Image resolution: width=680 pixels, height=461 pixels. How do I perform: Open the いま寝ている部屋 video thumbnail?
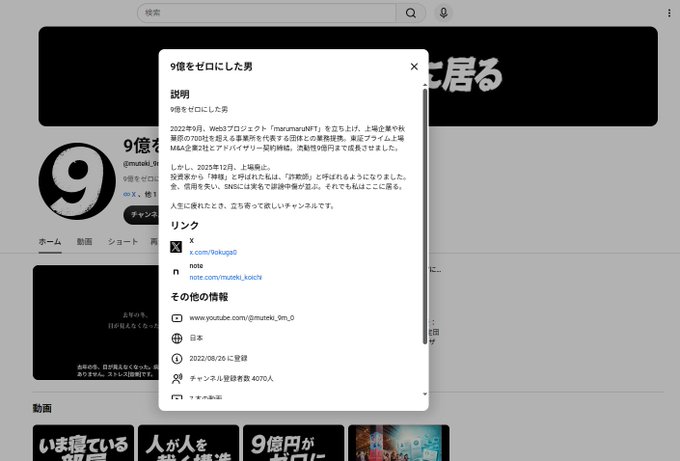coord(83,443)
